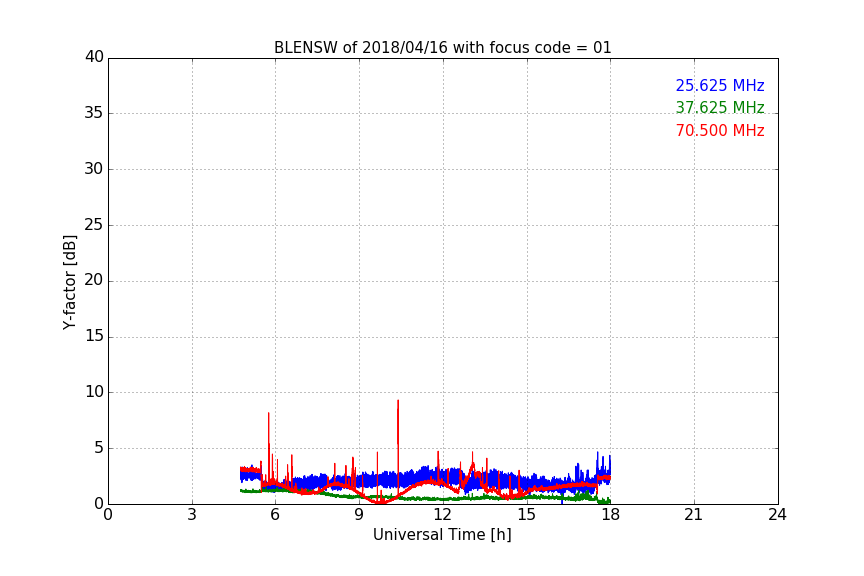Click the tallest red spike peak near 10 h

point(398,401)
